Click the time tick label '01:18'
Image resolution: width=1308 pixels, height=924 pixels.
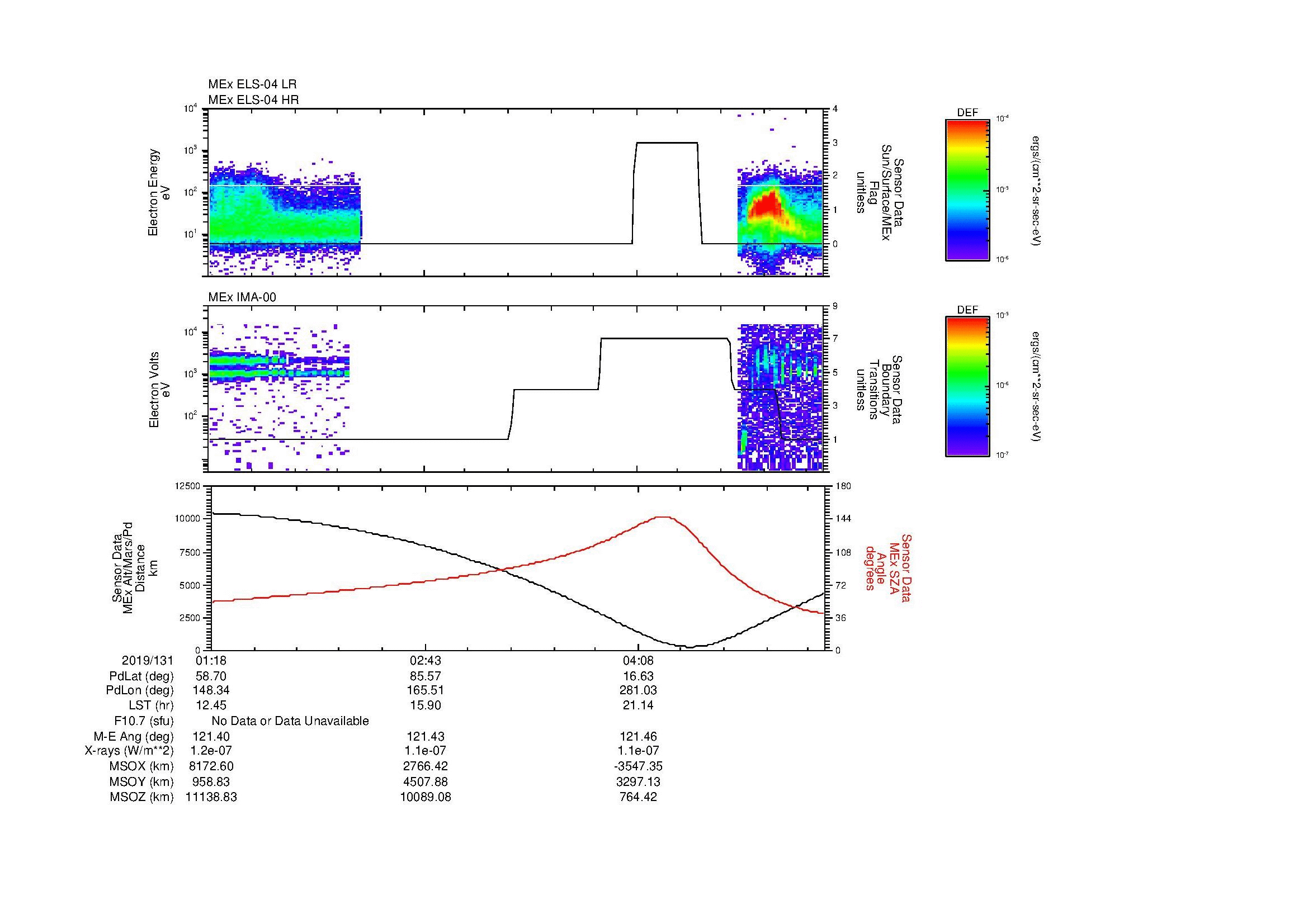coord(211,660)
